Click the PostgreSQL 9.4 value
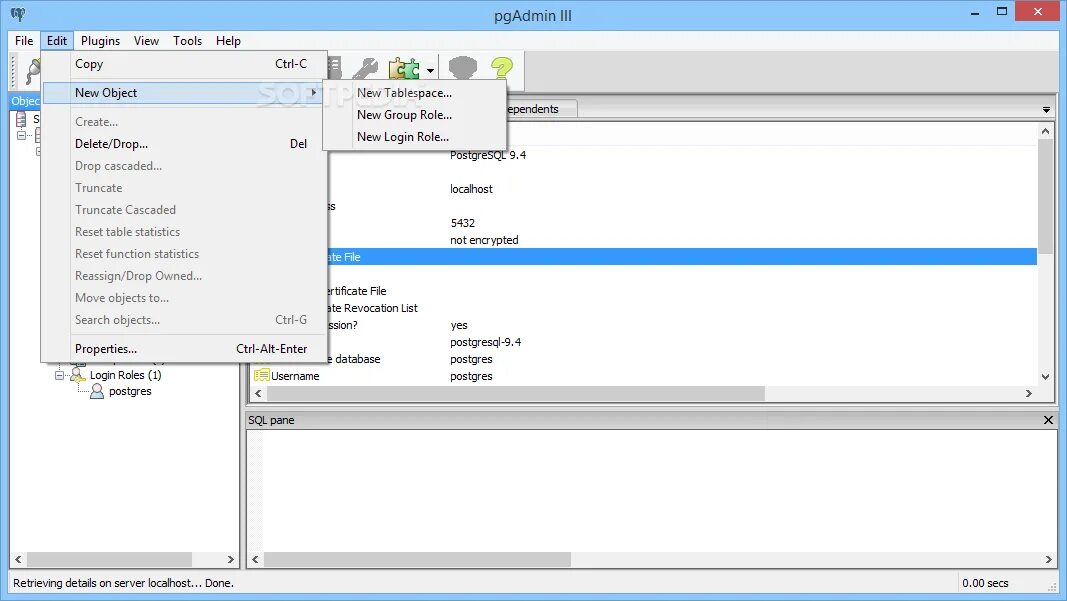The width and height of the screenshot is (1067, 601). pyautogui.click(x=488, y=155)
